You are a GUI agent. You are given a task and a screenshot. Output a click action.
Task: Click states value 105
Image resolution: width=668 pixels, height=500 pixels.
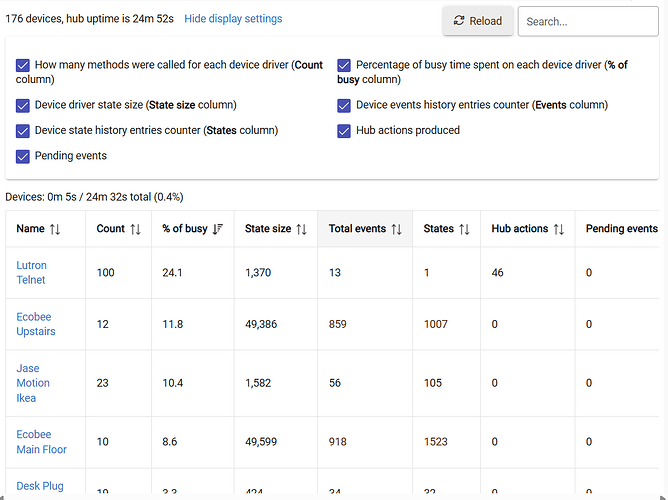click(x=433, y=383)
